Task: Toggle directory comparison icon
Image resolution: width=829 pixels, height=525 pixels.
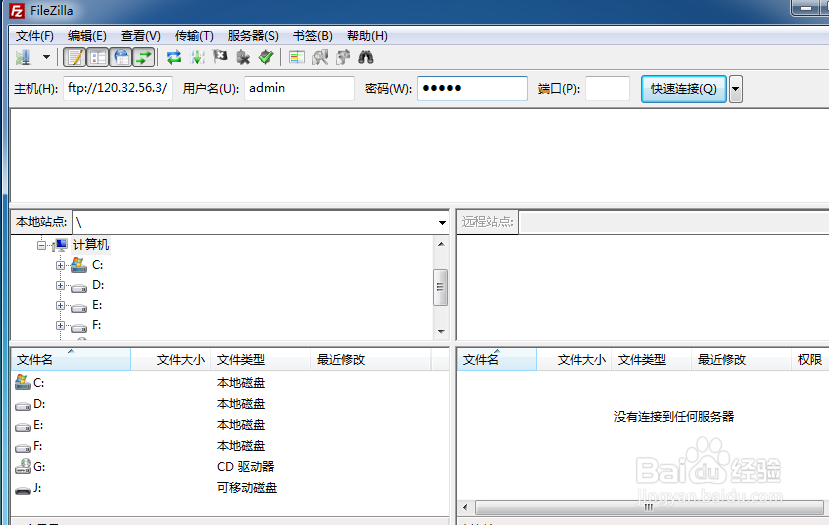Action: point(320,57)
